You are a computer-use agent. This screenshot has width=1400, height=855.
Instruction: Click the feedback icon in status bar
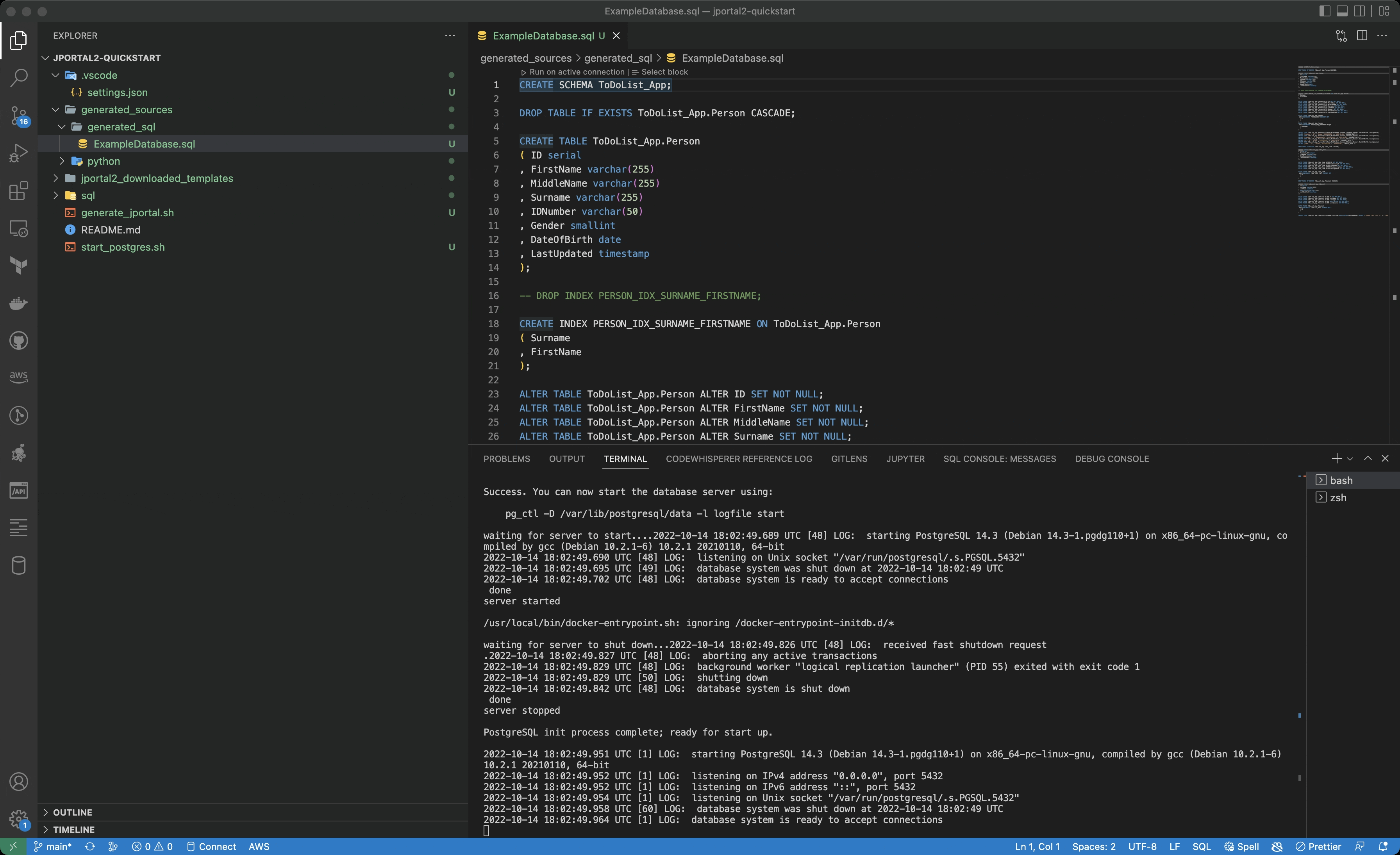tap(1360, 846)
